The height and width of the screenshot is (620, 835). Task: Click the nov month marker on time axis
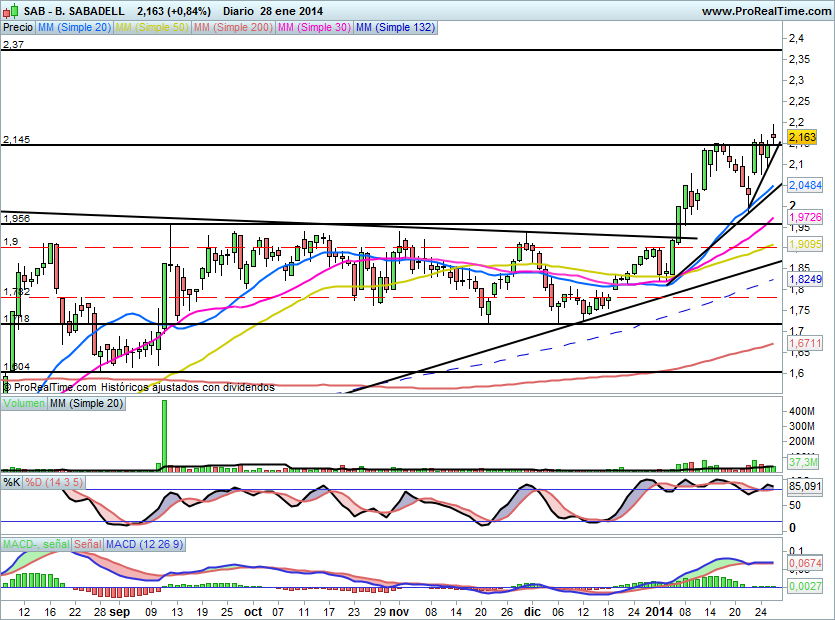399,612
